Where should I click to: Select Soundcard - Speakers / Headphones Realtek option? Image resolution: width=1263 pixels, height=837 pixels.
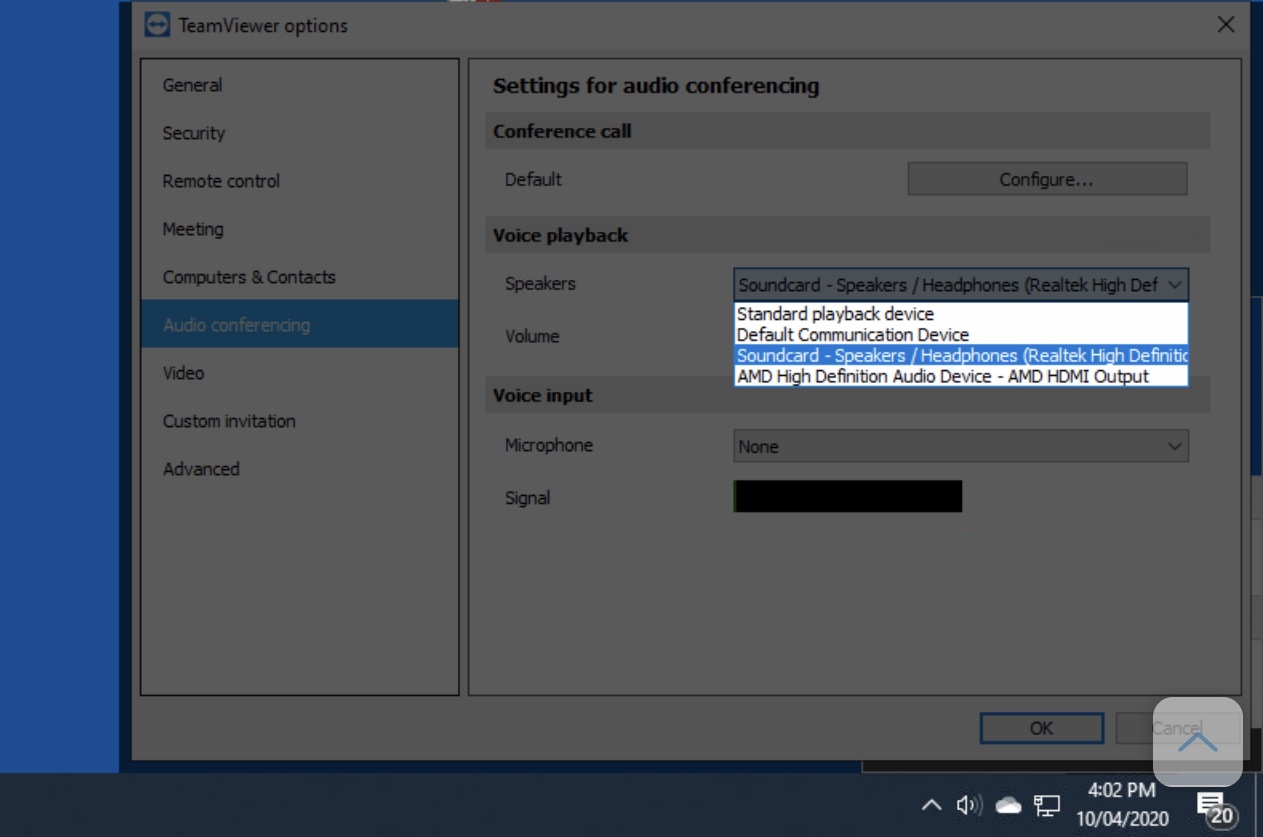tap(961, 356)
